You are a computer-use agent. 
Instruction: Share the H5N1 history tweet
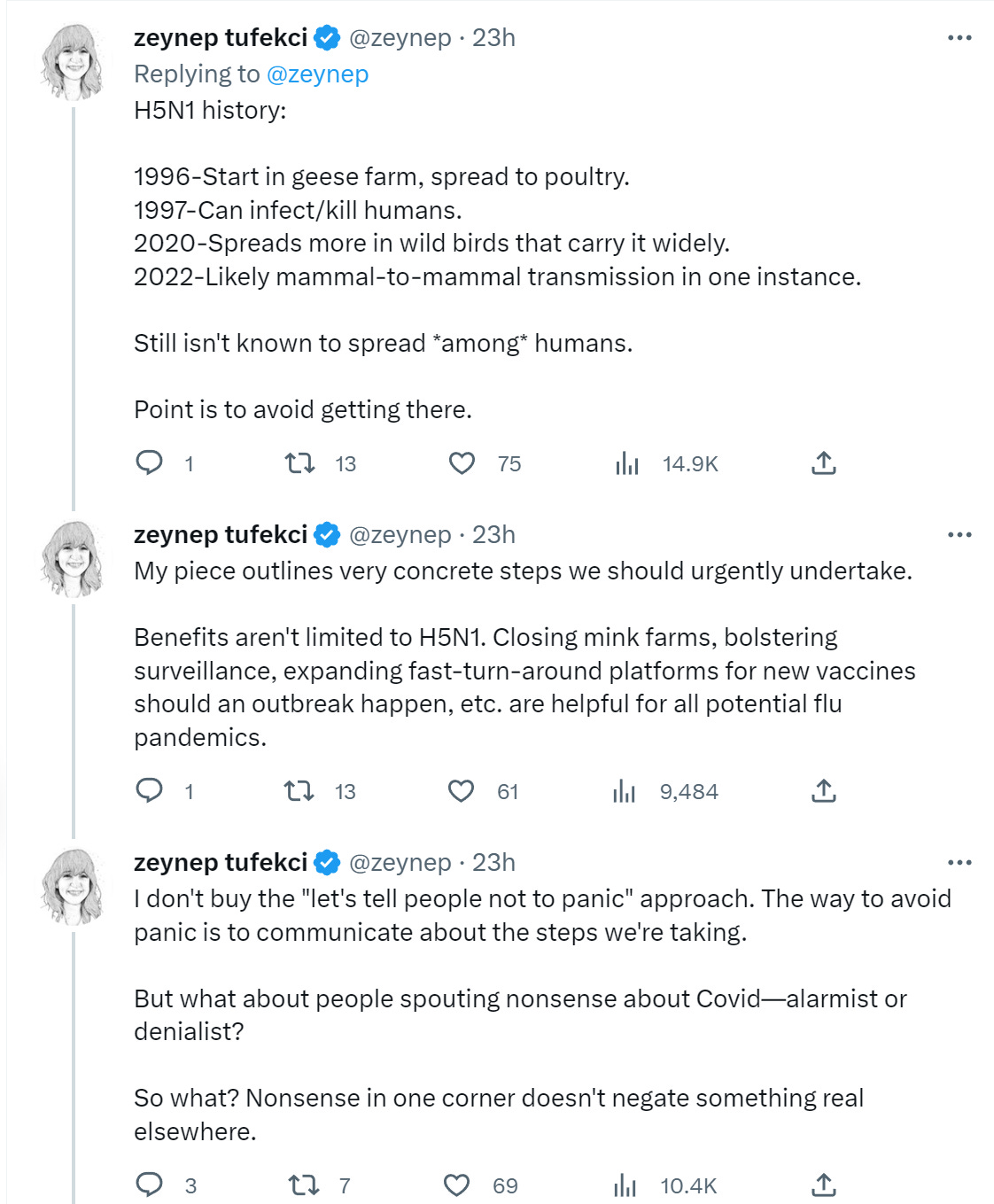[x=824, y=462]
